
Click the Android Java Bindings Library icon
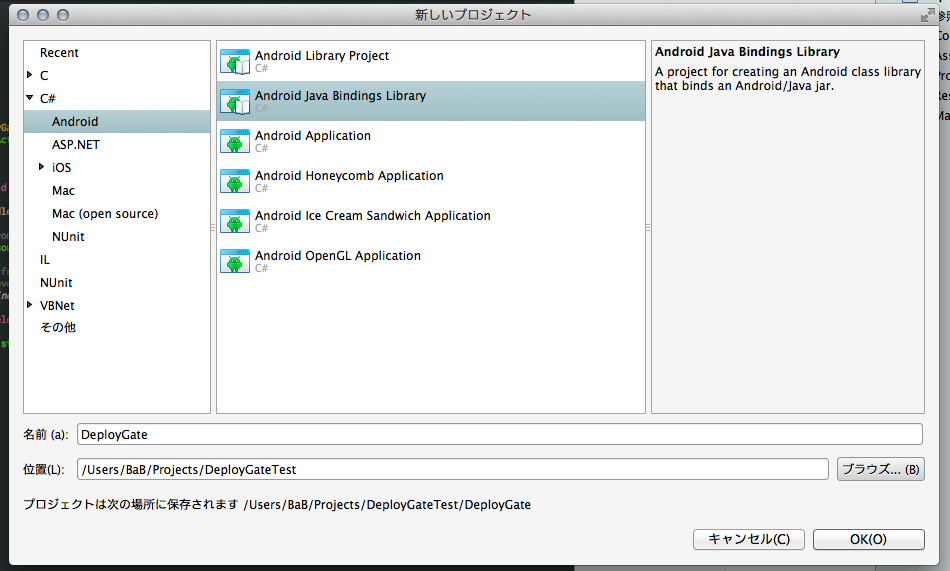[235, 102]
